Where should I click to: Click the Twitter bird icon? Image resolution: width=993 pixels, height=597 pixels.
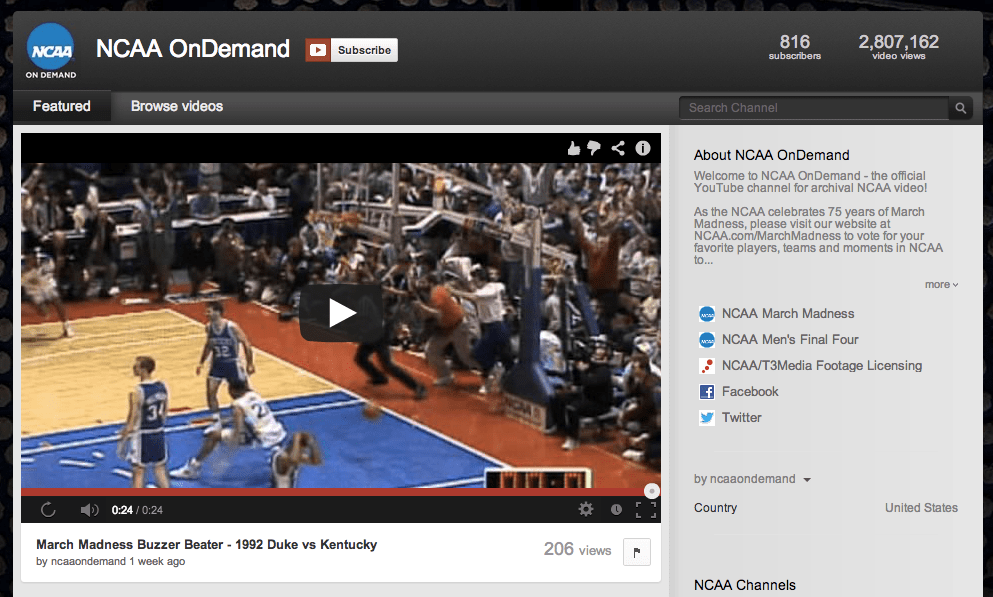coord(707,418)
